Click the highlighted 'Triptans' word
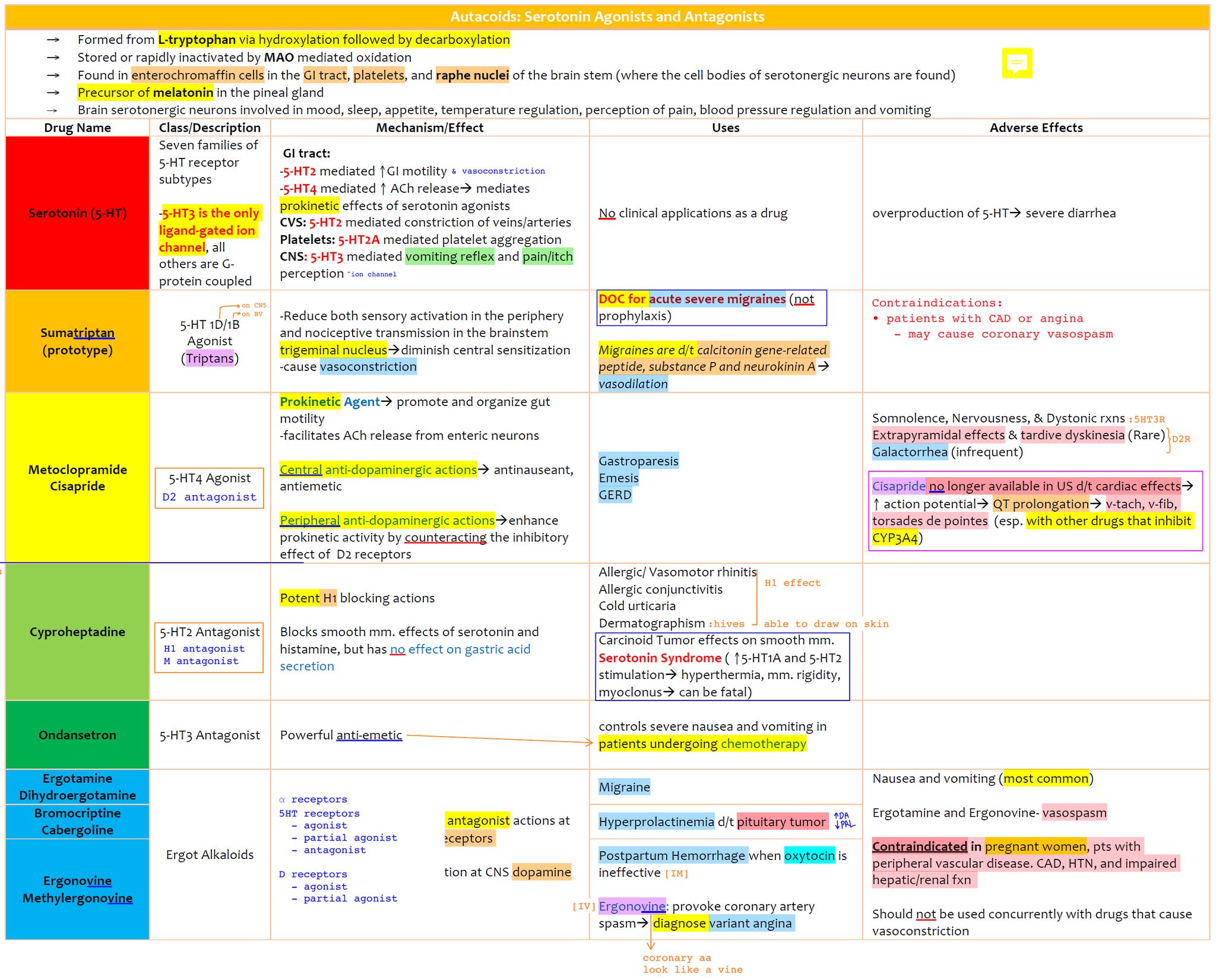Screen dimensions: 1216x980 210,358
